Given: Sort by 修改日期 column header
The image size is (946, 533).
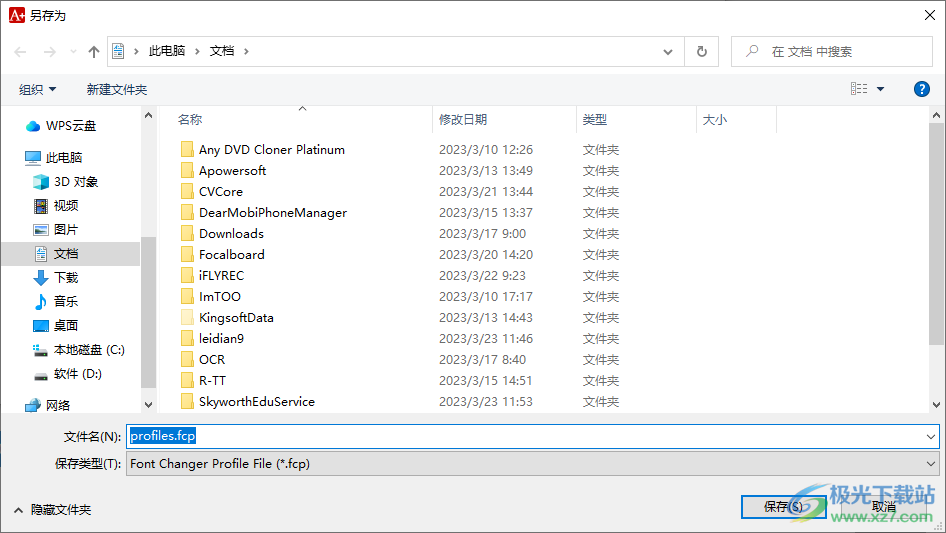Looking at the screenshot, I should click(463, 120).
